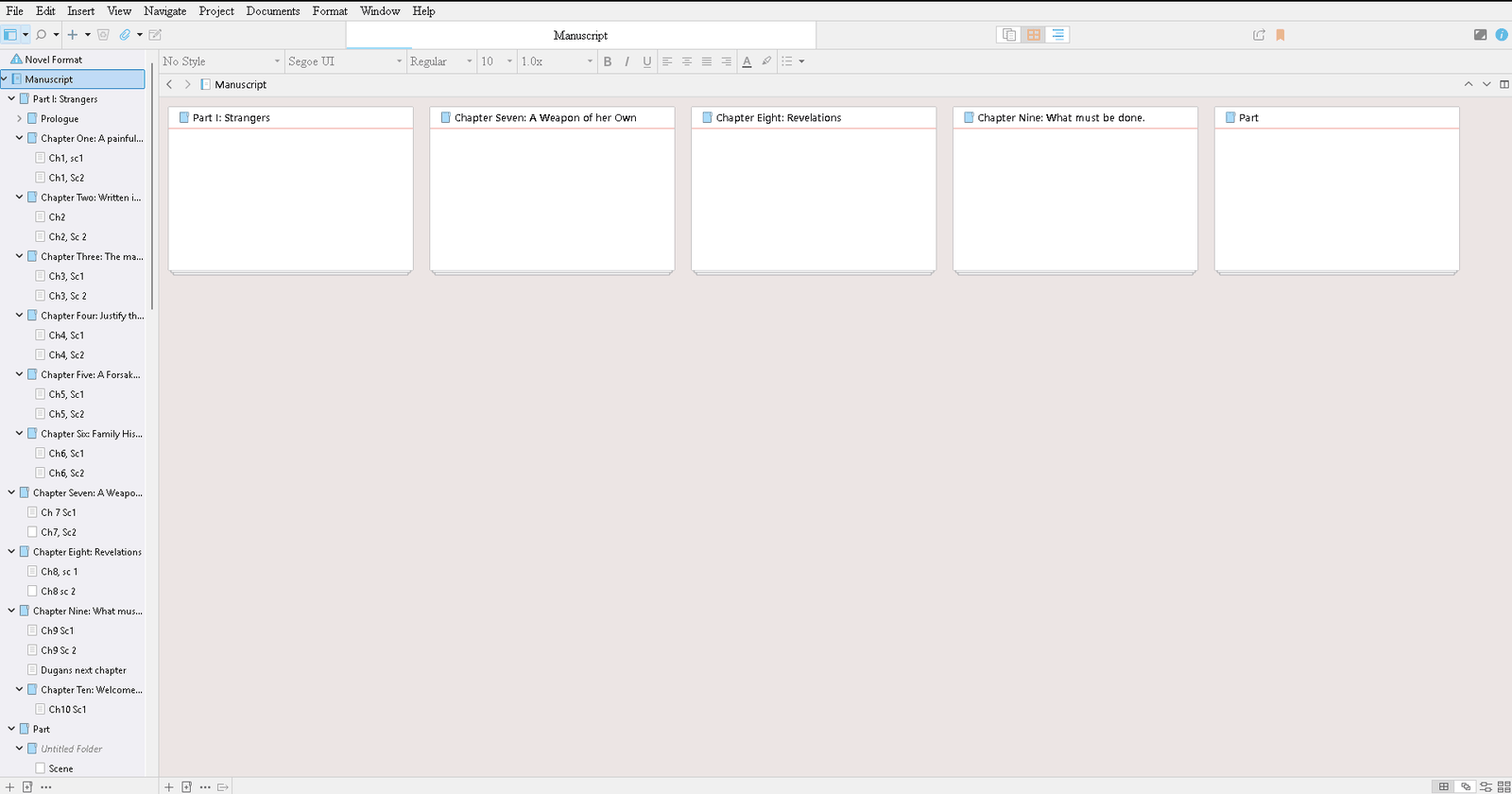
Task: Select Chapter Nine: What must be done card
Action: point(1075,189)
